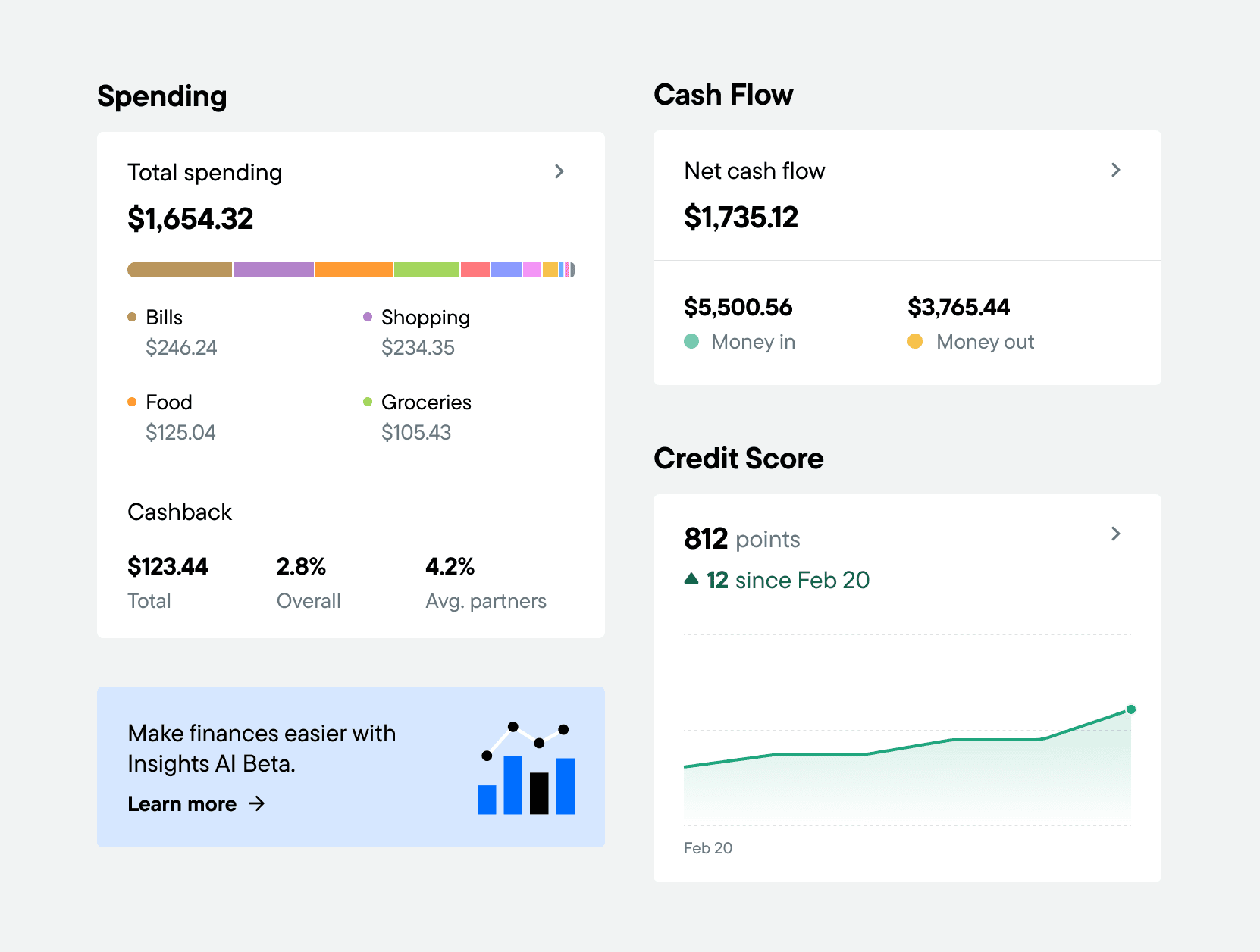The image size is (1260, 952).
Task: Open credit score details chevron
Action: (1115, 534)
